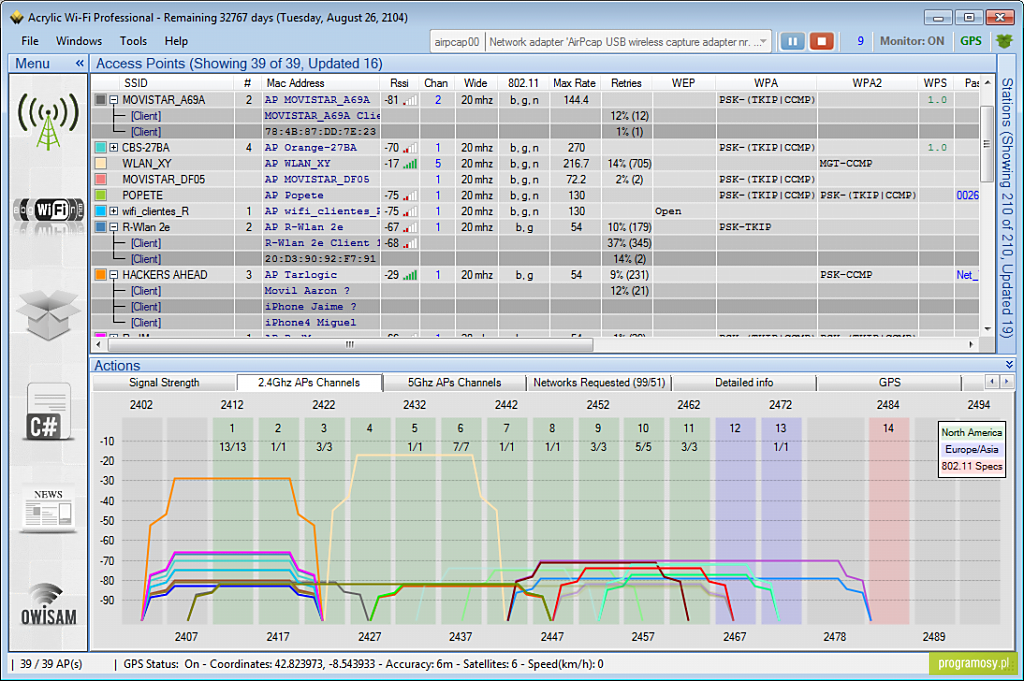Collapse the R-Wlan 2e tree node
The image size is (1024, 681).
pyautogui.click(x=114, y=227)
